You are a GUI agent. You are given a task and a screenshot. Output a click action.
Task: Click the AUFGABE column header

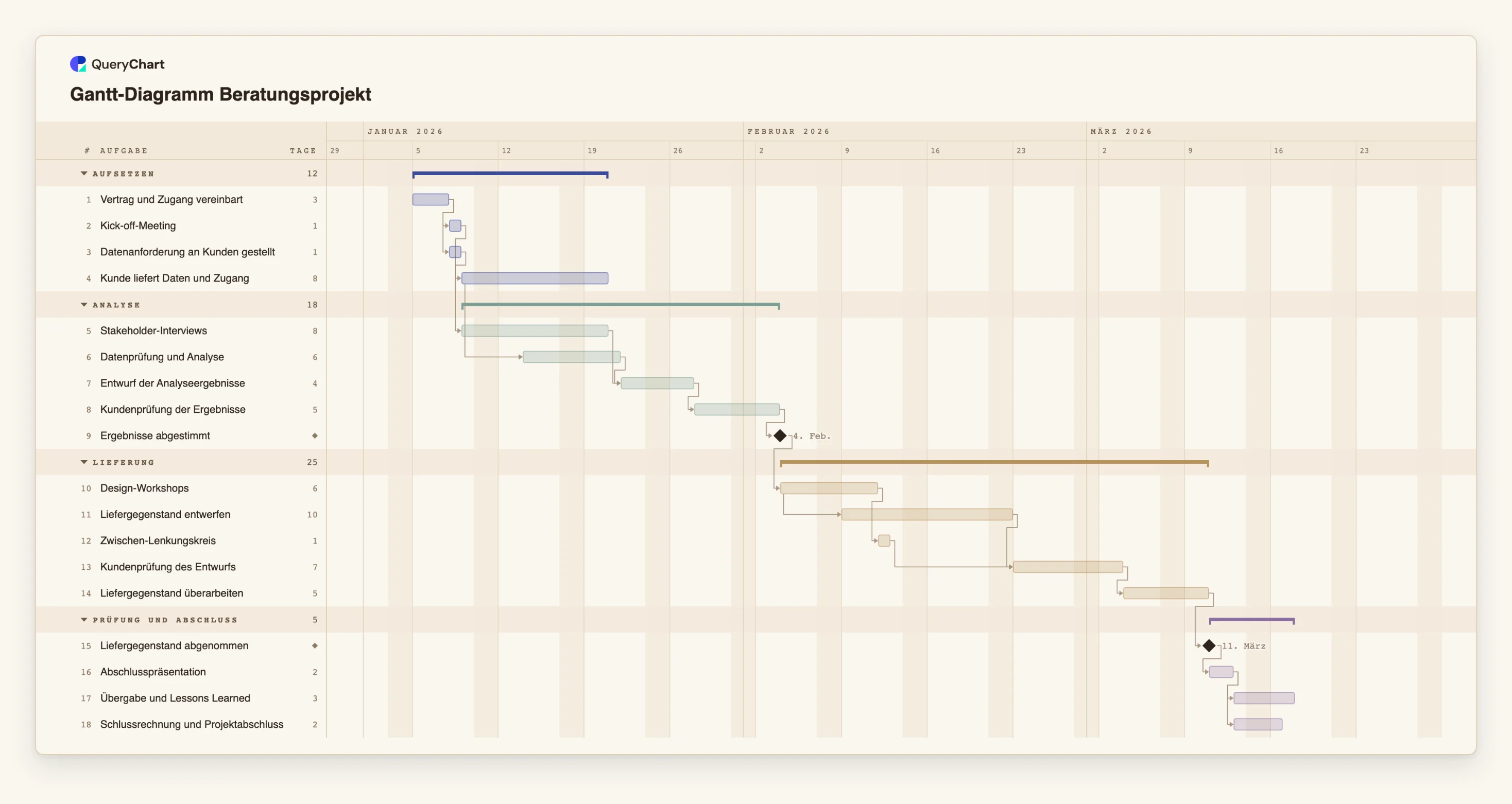point(124,151)
